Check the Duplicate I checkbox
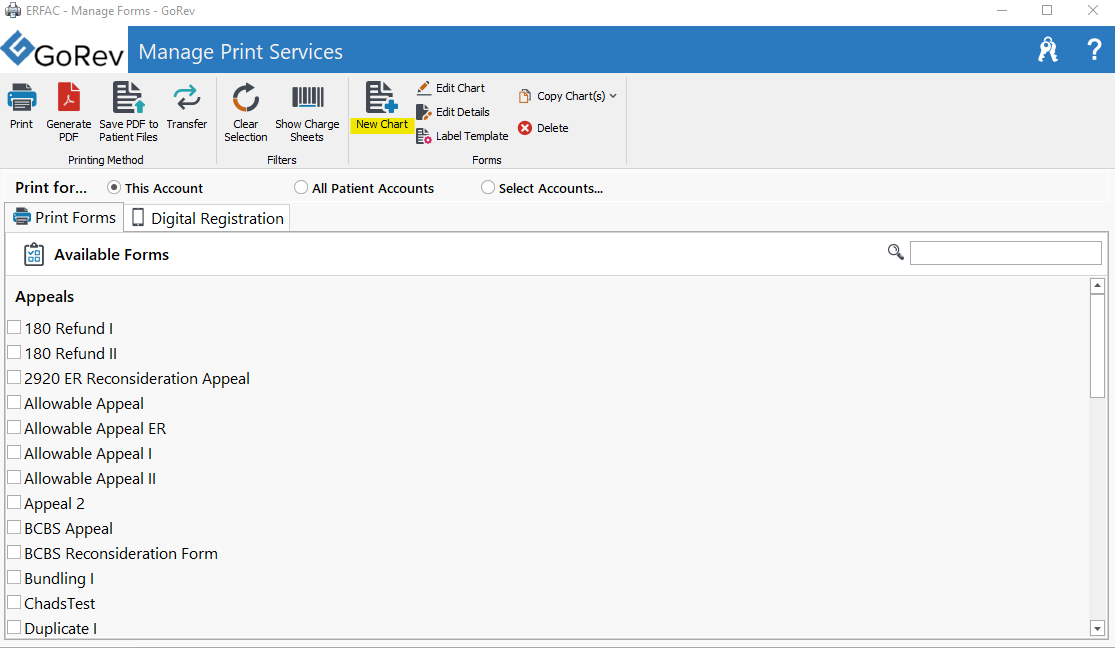The width and height of the screenshot is (1115, 648). pos(14,627)
